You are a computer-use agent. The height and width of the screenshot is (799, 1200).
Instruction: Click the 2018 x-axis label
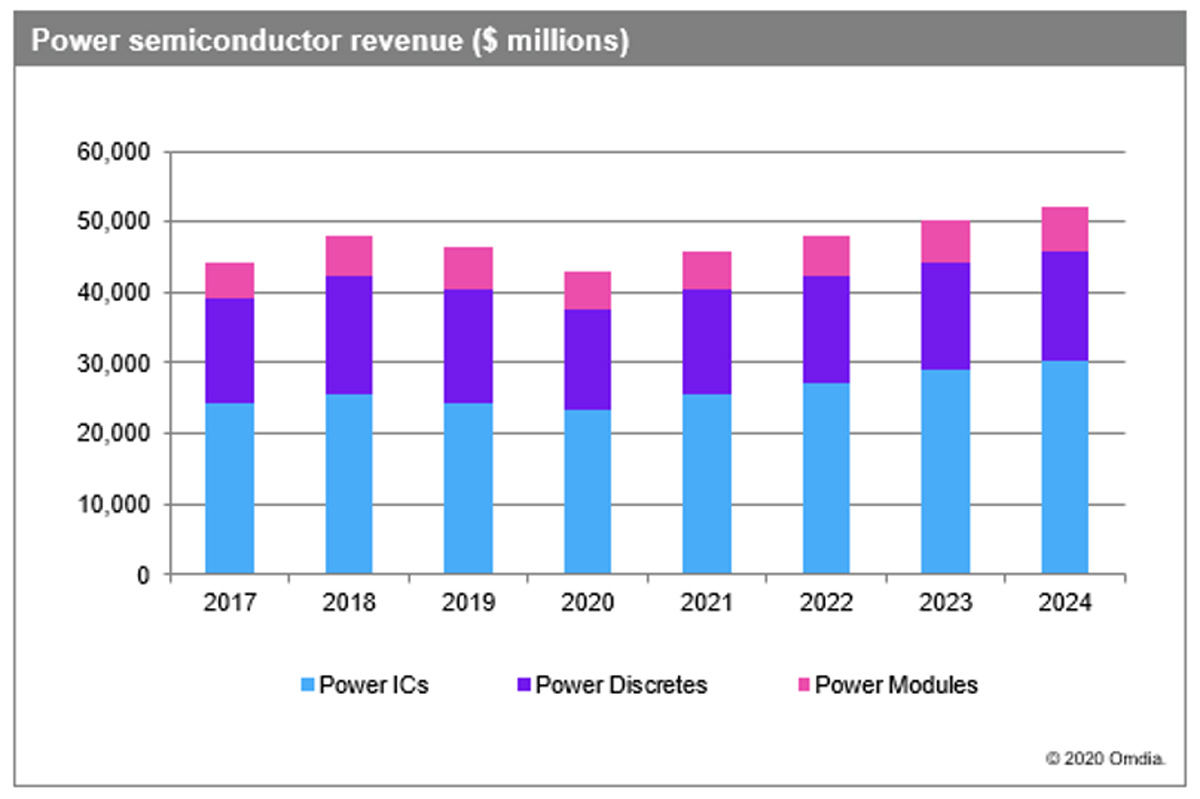coord(349,603)
